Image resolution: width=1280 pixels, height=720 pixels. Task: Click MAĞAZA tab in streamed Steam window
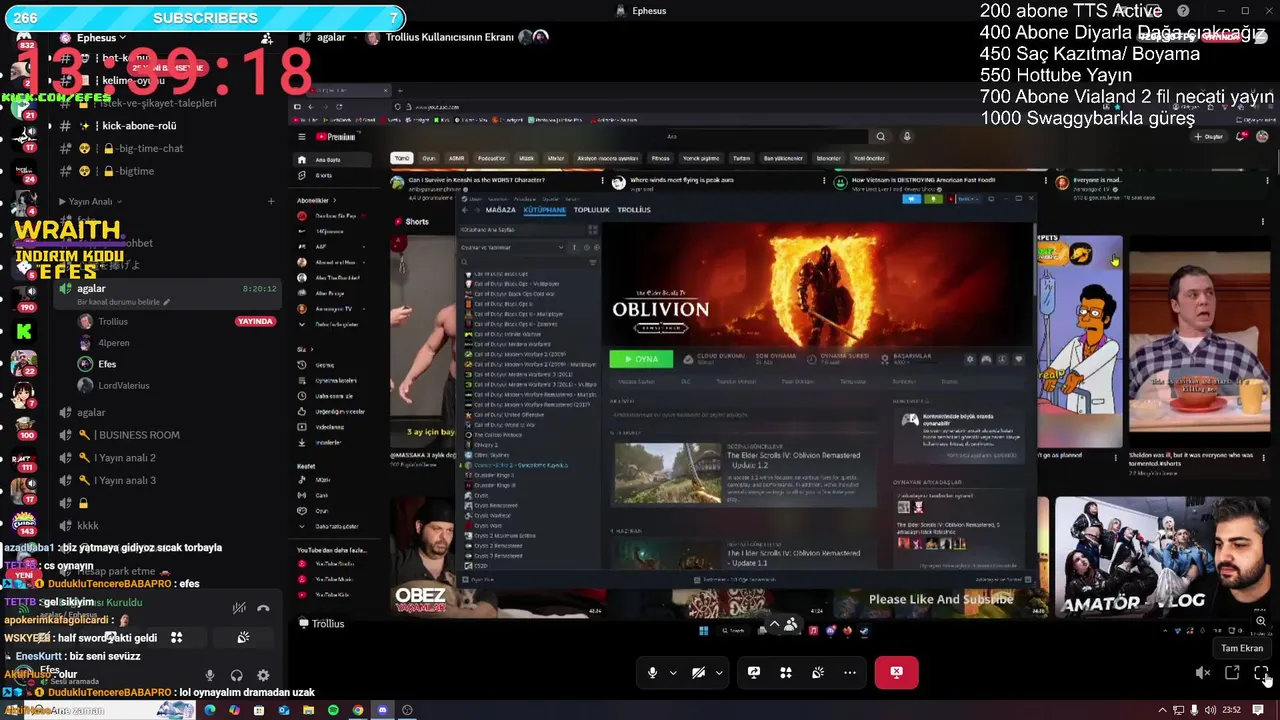(500, 210)
